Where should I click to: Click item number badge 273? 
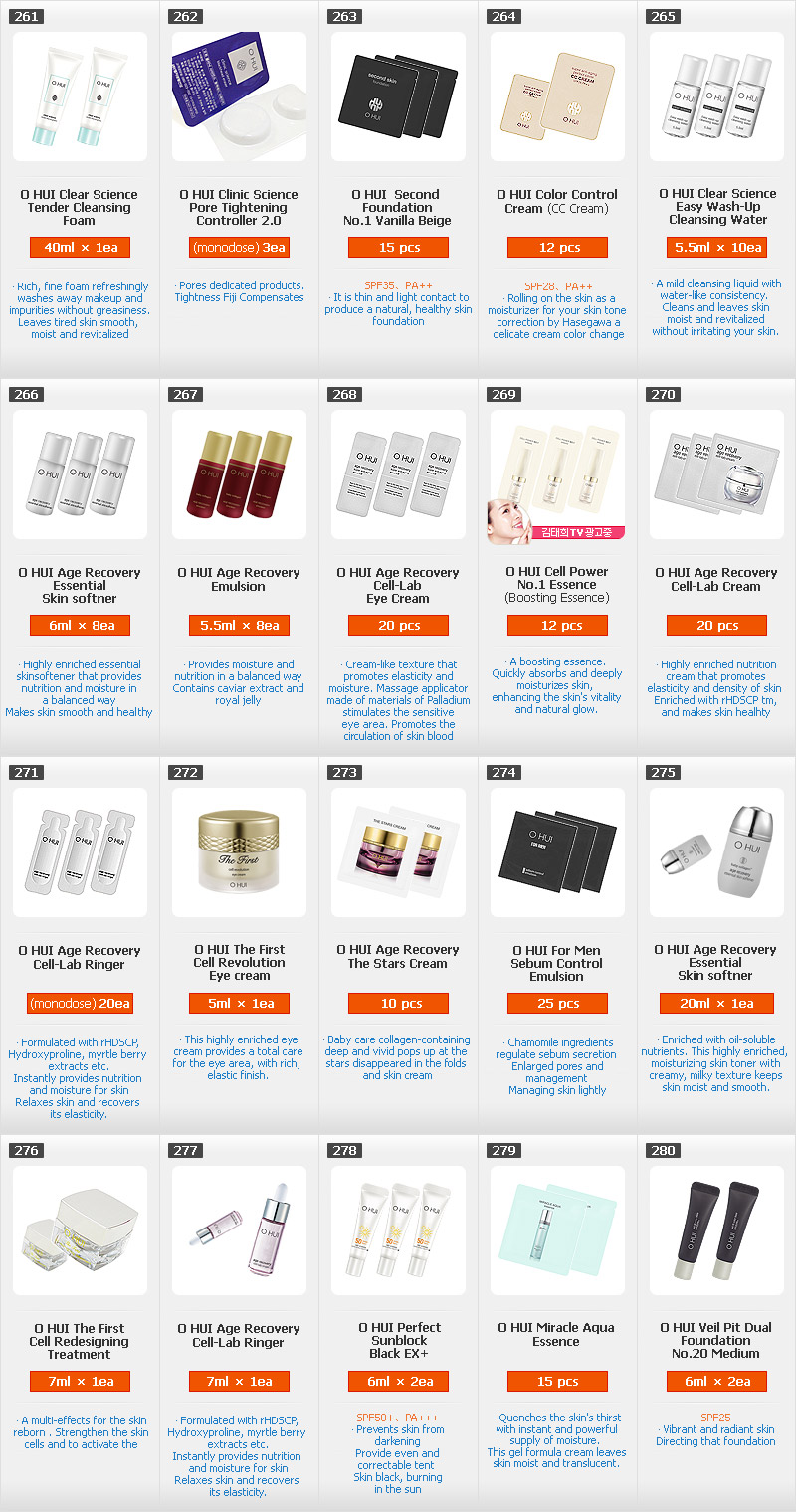pyautogui.click(x=345, y=773)
